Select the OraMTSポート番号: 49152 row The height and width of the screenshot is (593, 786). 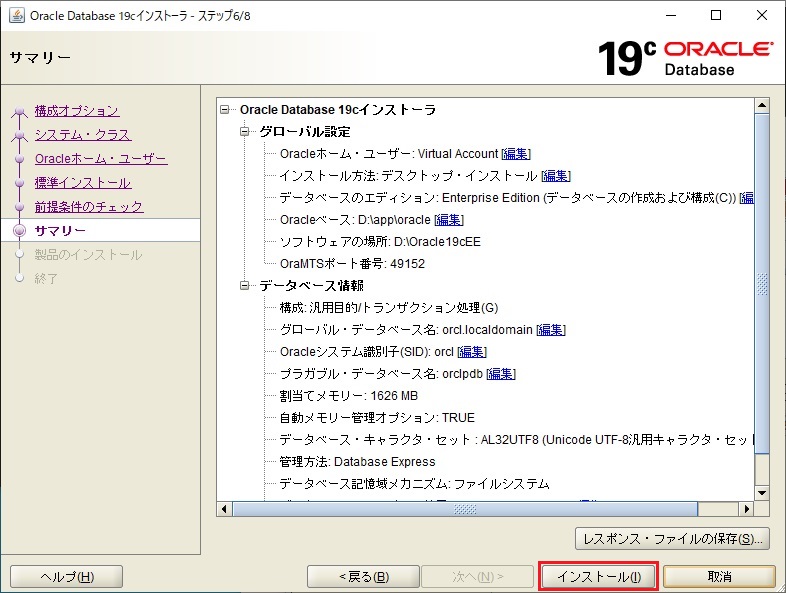[x=352, y=264]
